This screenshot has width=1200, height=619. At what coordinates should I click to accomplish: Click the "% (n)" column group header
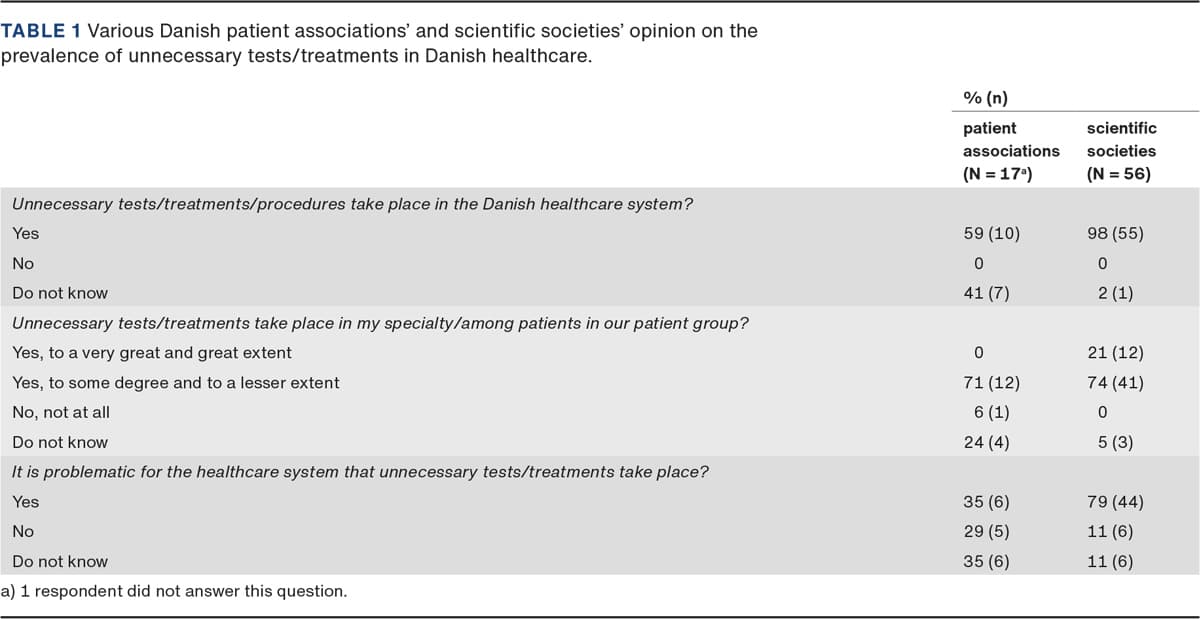tap(984, 97)
